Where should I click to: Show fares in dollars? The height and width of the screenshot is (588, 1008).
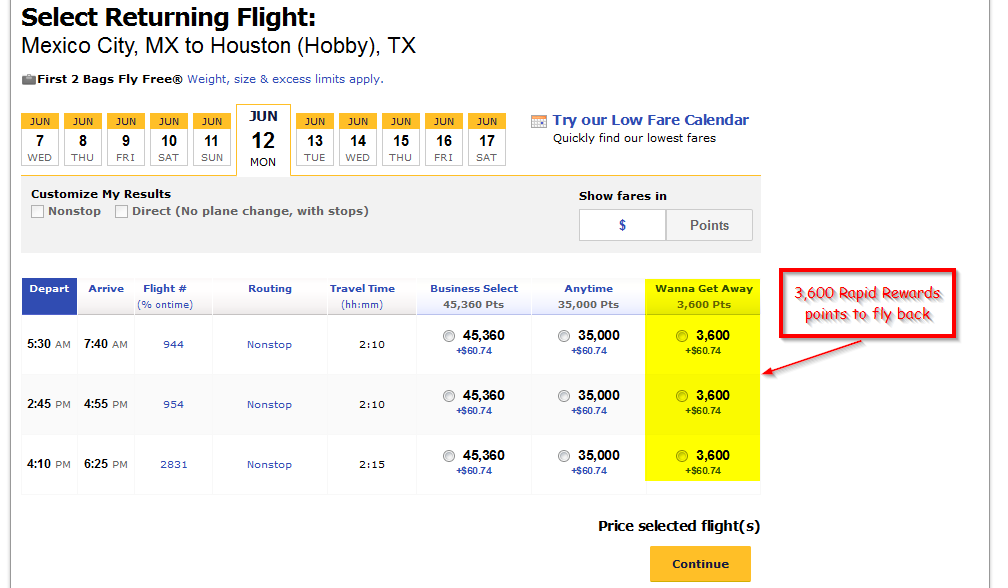pyautogui.click(x=622, y=225)
